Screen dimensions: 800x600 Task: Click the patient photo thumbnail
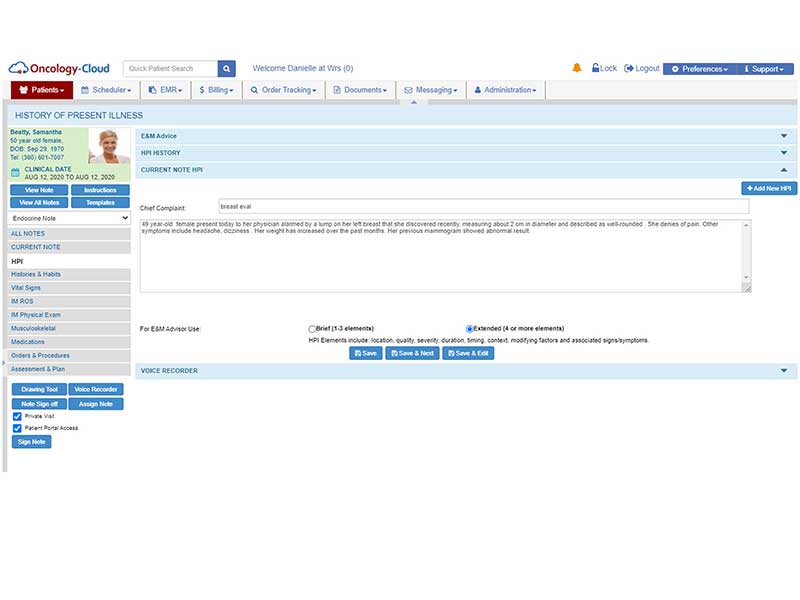click(109, 145)
